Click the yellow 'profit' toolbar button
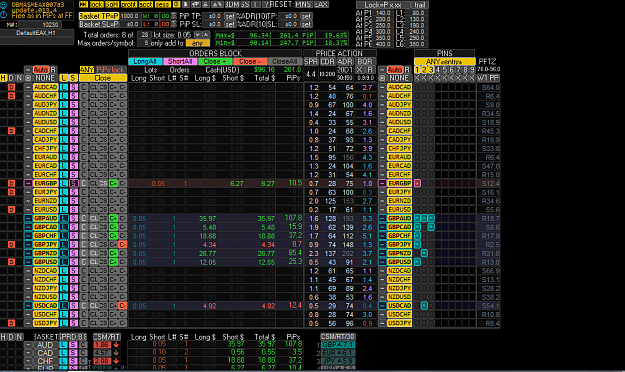This screenshot has height=372, width=625. tap(128, 4)
